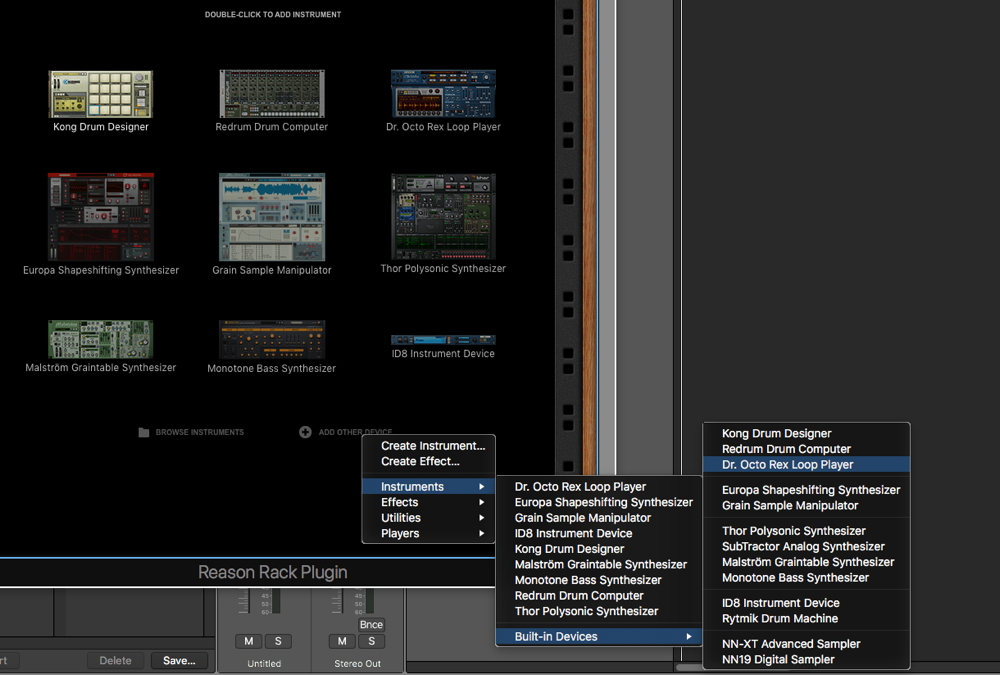Viewport: 1000px width, 675px height.
Task: Expand the Effects submenu
Action: [429, 502]
